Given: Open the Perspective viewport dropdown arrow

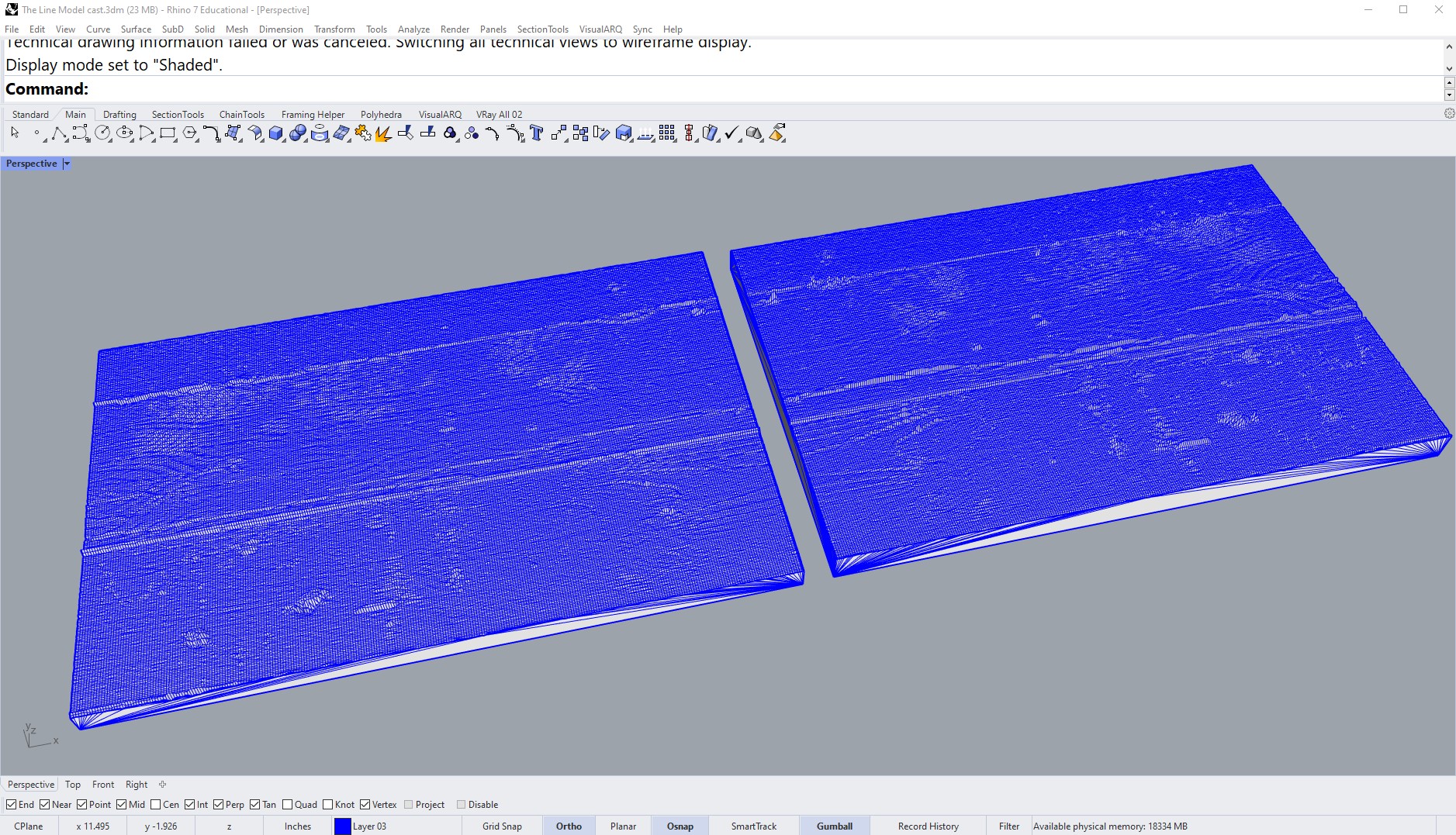Looking at the screenshot, I should [x=67, y=164].
